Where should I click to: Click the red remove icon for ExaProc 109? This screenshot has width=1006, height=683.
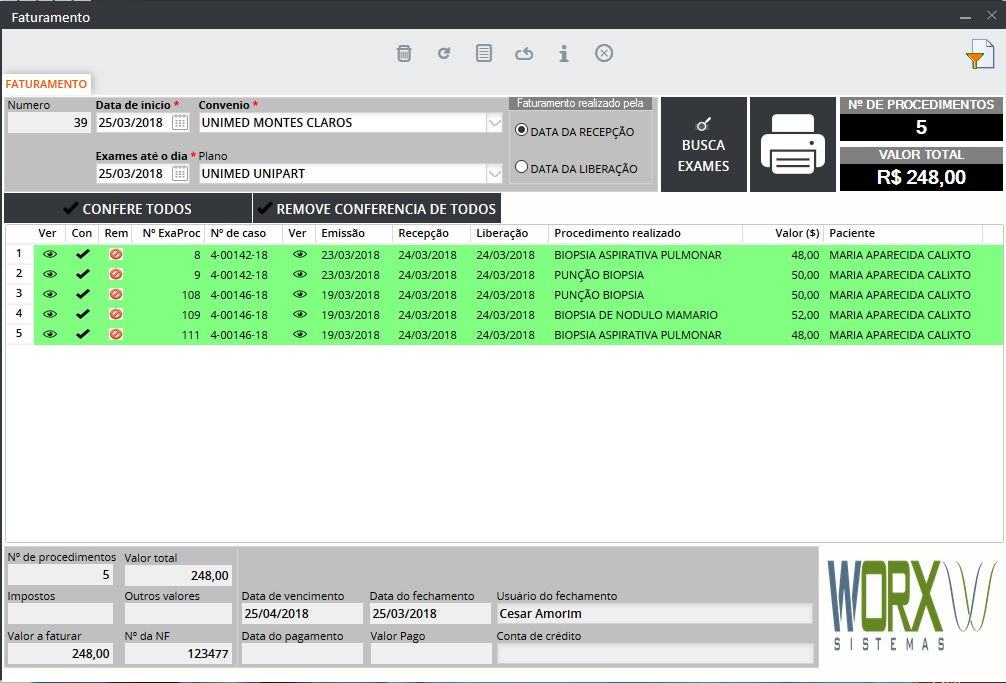click(x=115, y=314)
